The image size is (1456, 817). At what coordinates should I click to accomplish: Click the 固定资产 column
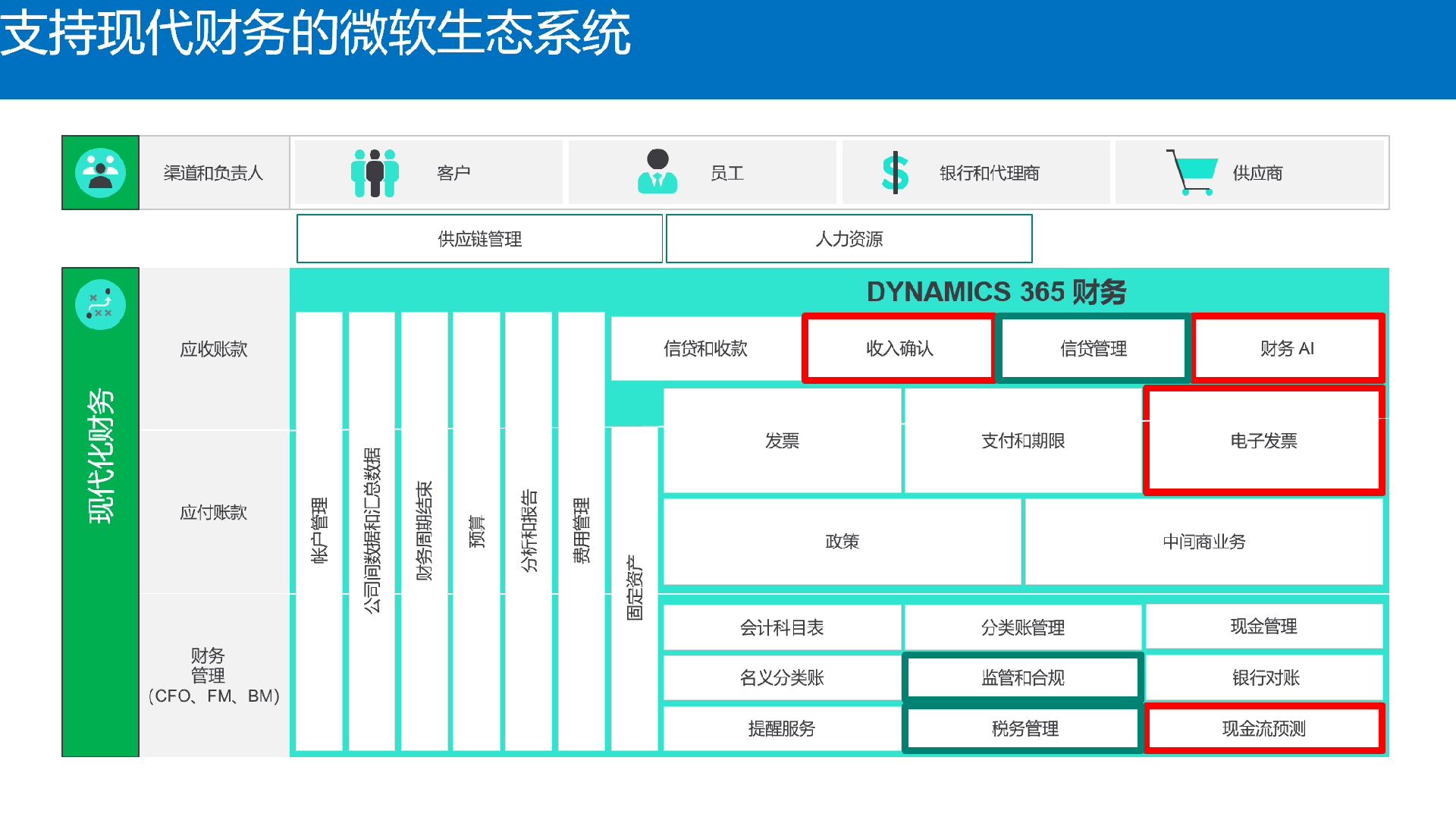[x=635, y=589]
